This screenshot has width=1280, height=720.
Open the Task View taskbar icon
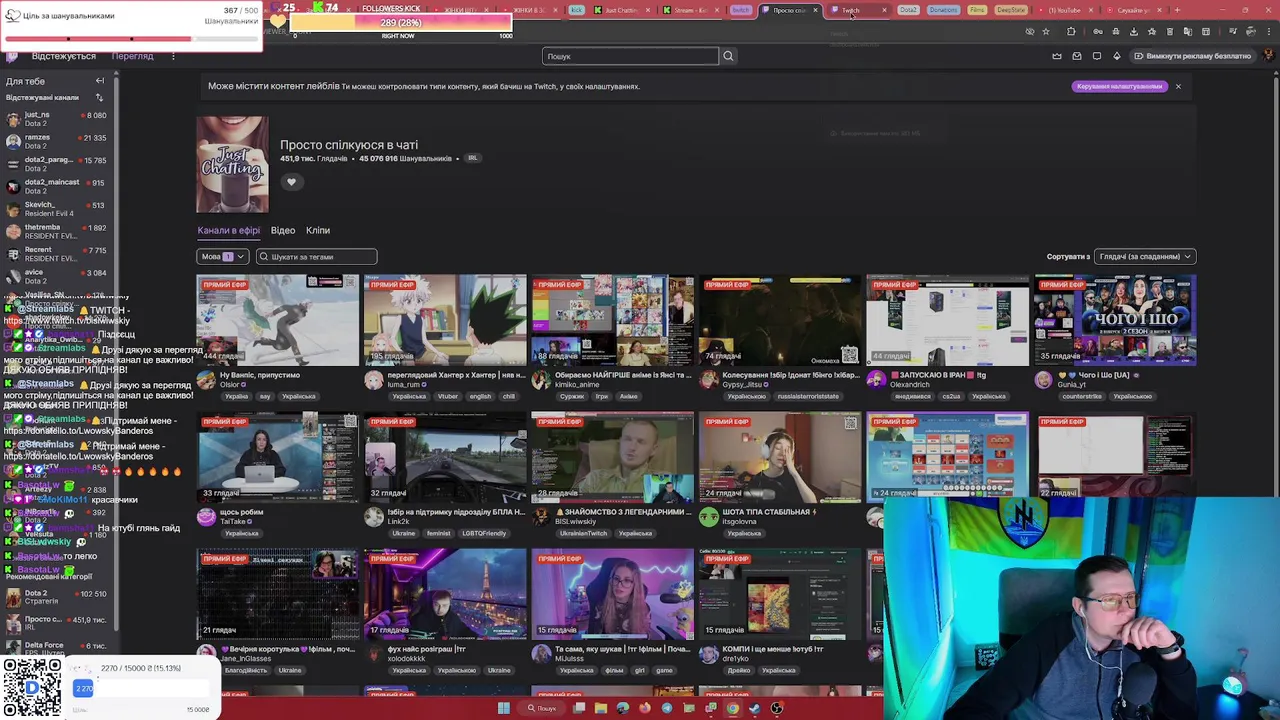(579, 708)
